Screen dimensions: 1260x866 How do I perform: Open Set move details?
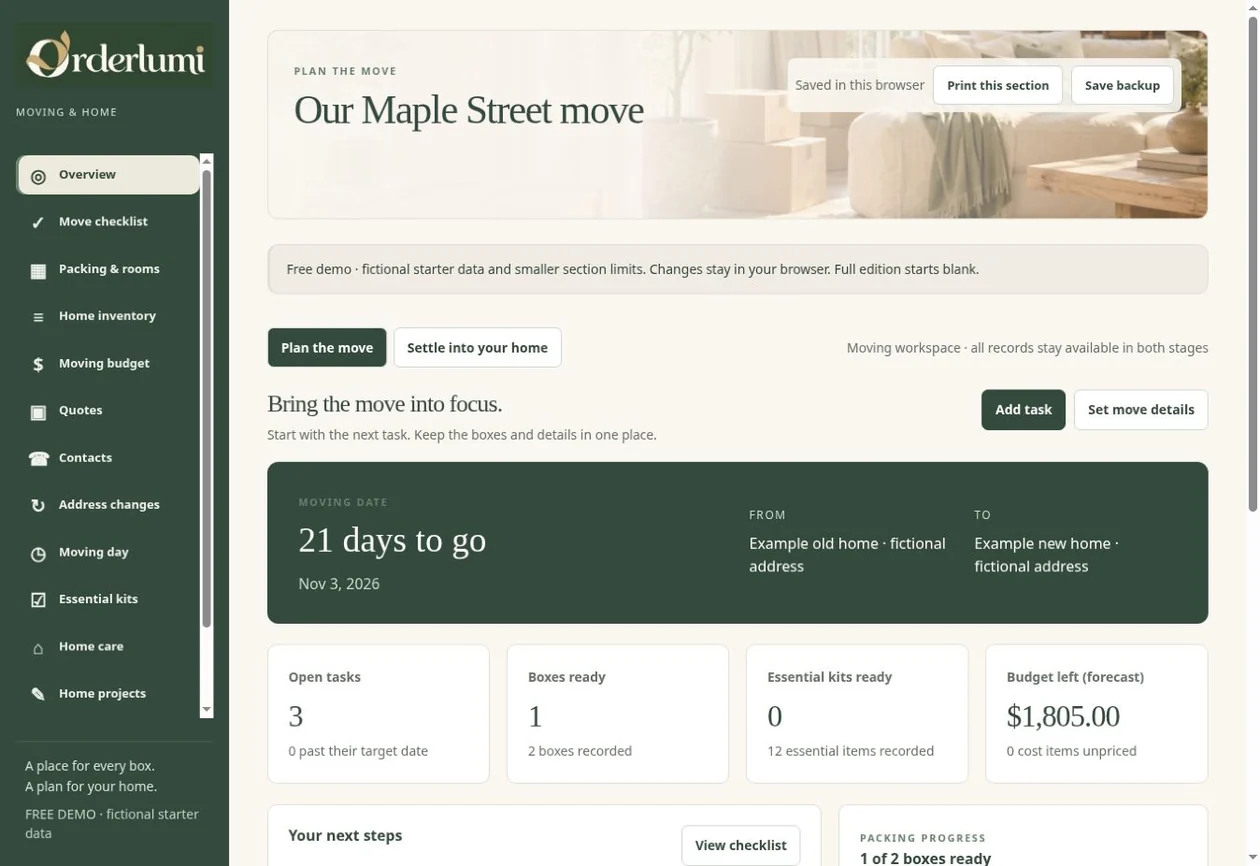tap(1141, 410)
